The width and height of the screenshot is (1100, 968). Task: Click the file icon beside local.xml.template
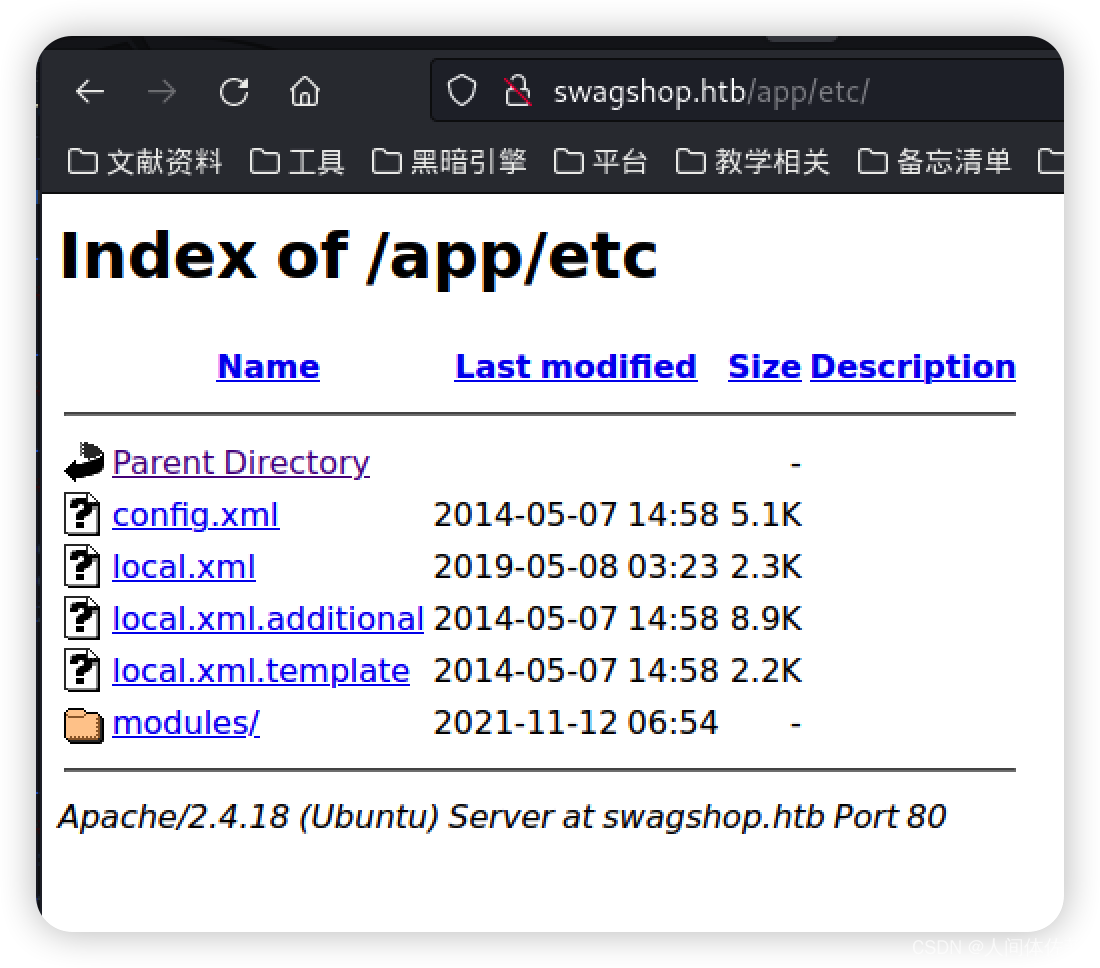pyautogui.click(x=83, y=670)
